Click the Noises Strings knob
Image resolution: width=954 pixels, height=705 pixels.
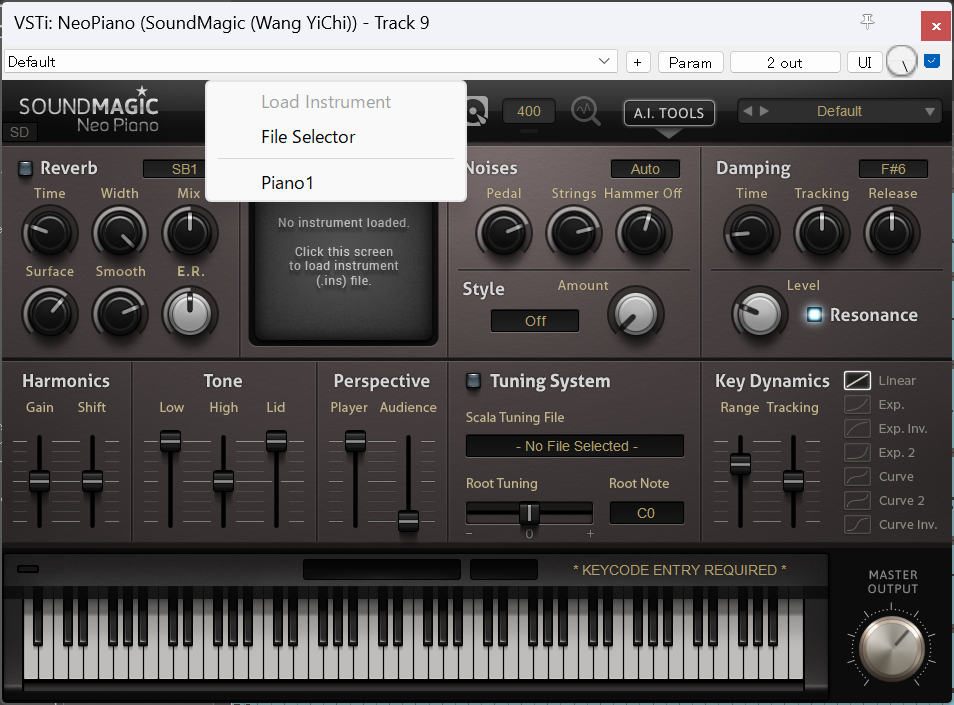coord(574,232)
